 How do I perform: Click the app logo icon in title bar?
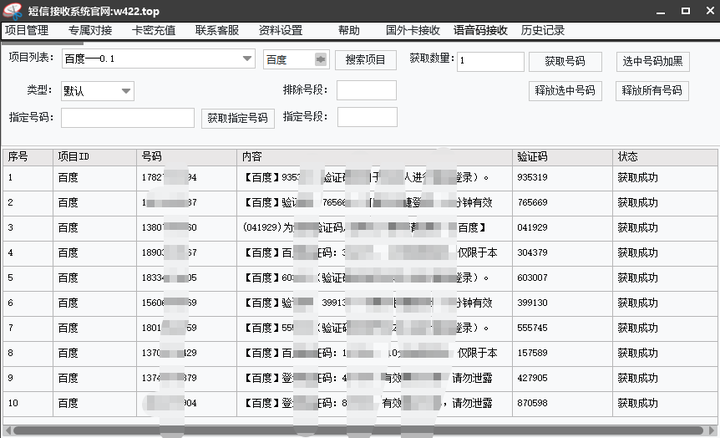coord(12,11)
